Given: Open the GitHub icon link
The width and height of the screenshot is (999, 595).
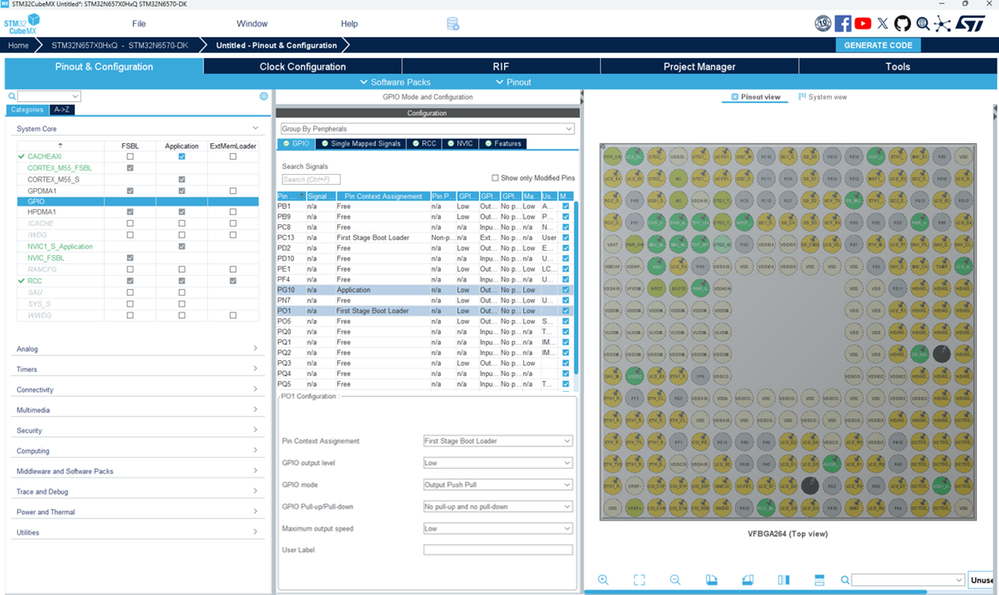Looking at the screenshot, I should pyautogui.click(x=902, y=24).
